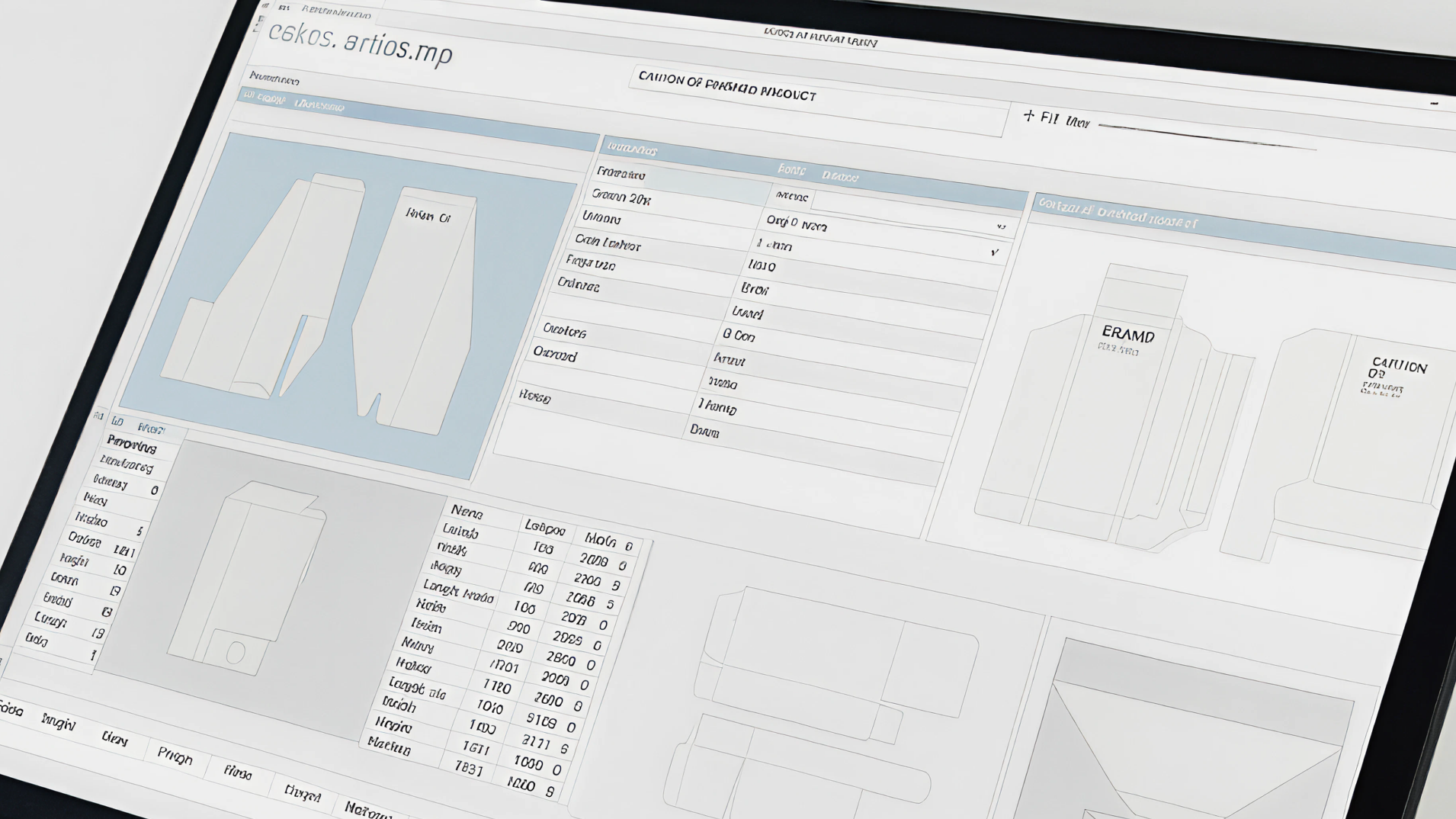This screenshot has width=1456, height=819.
Task: Click the cekos. artios.mp file title
Action: pos(361,43)
